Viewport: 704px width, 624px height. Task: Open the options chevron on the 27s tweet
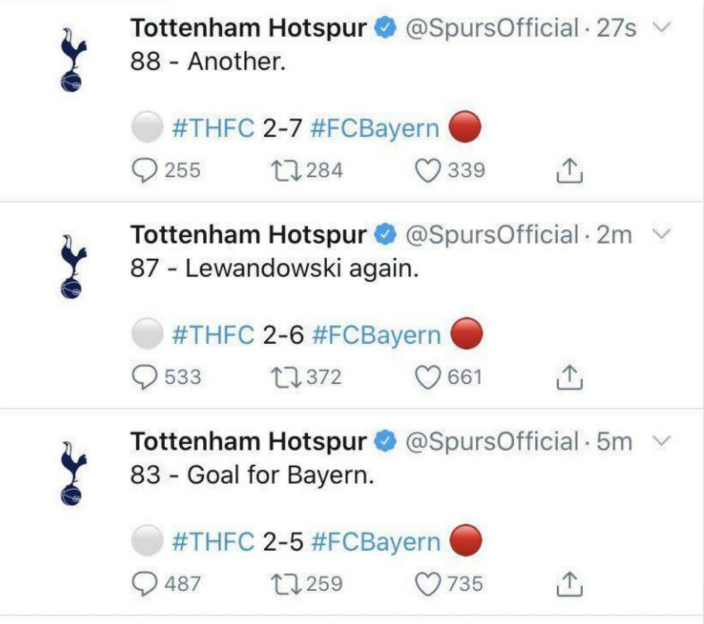[x=661, y=27]
